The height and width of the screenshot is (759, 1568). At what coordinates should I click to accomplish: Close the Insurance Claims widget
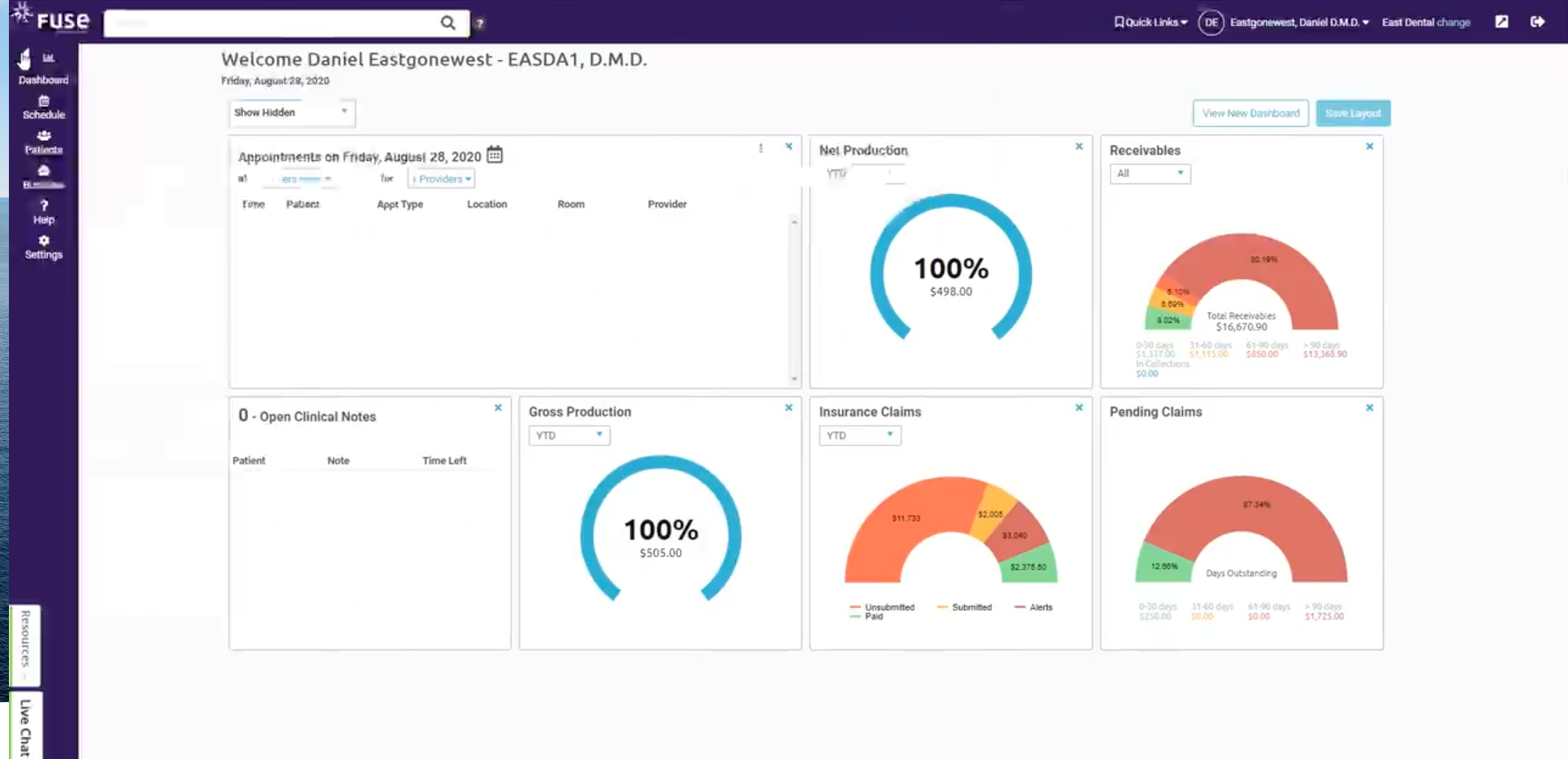1079,408
